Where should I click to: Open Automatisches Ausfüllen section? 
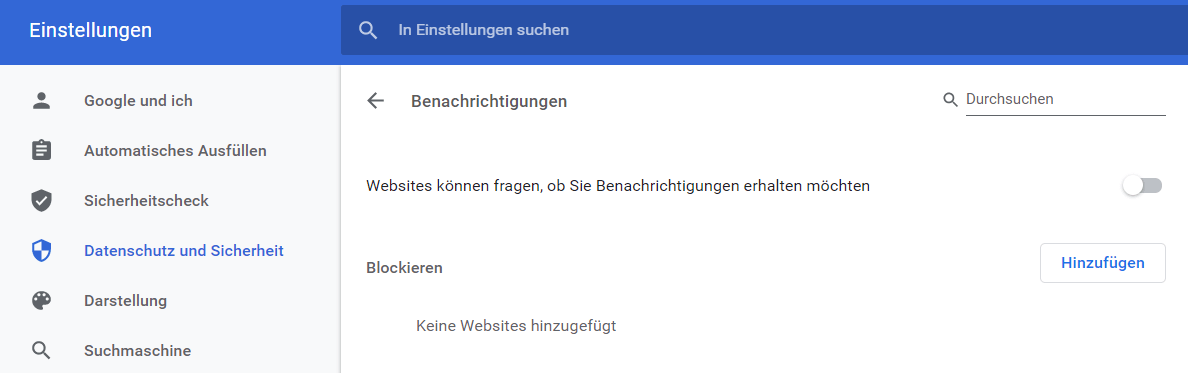(175, 151)
